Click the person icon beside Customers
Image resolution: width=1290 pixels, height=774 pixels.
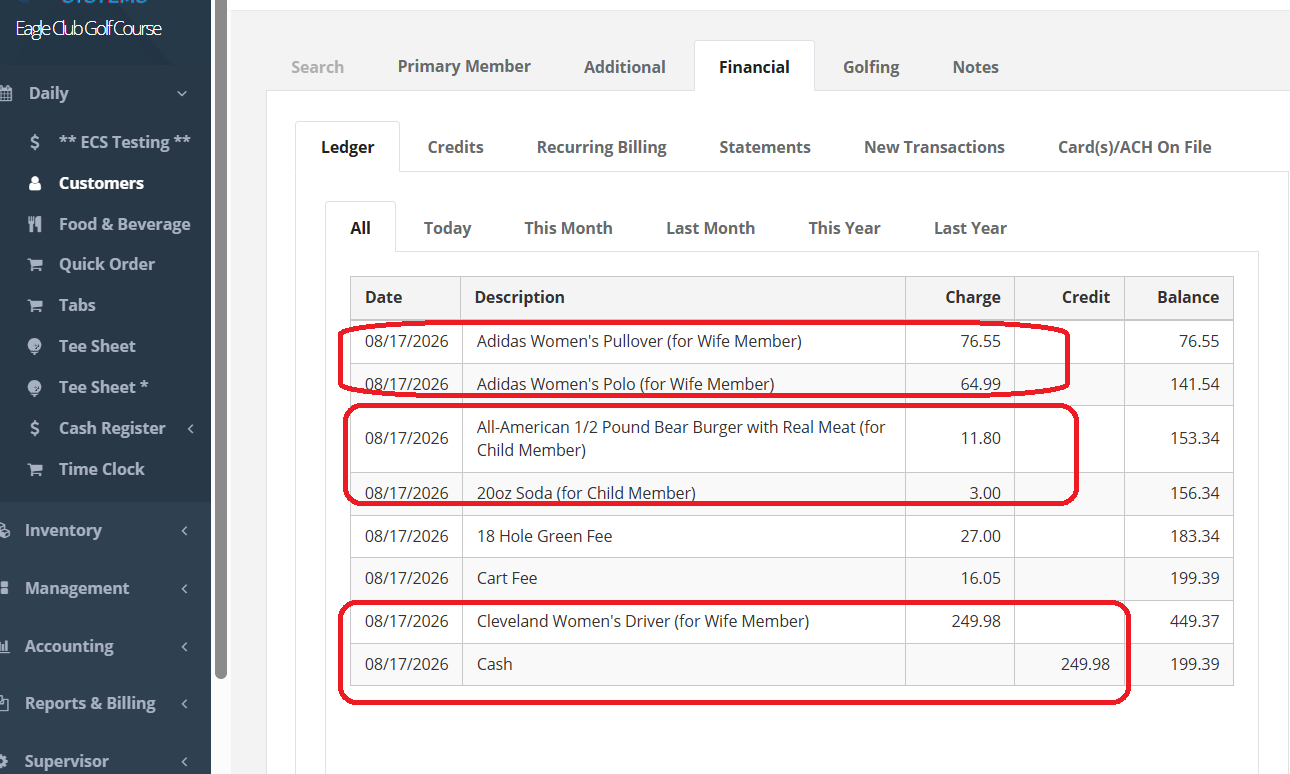[x=35, y=183]
